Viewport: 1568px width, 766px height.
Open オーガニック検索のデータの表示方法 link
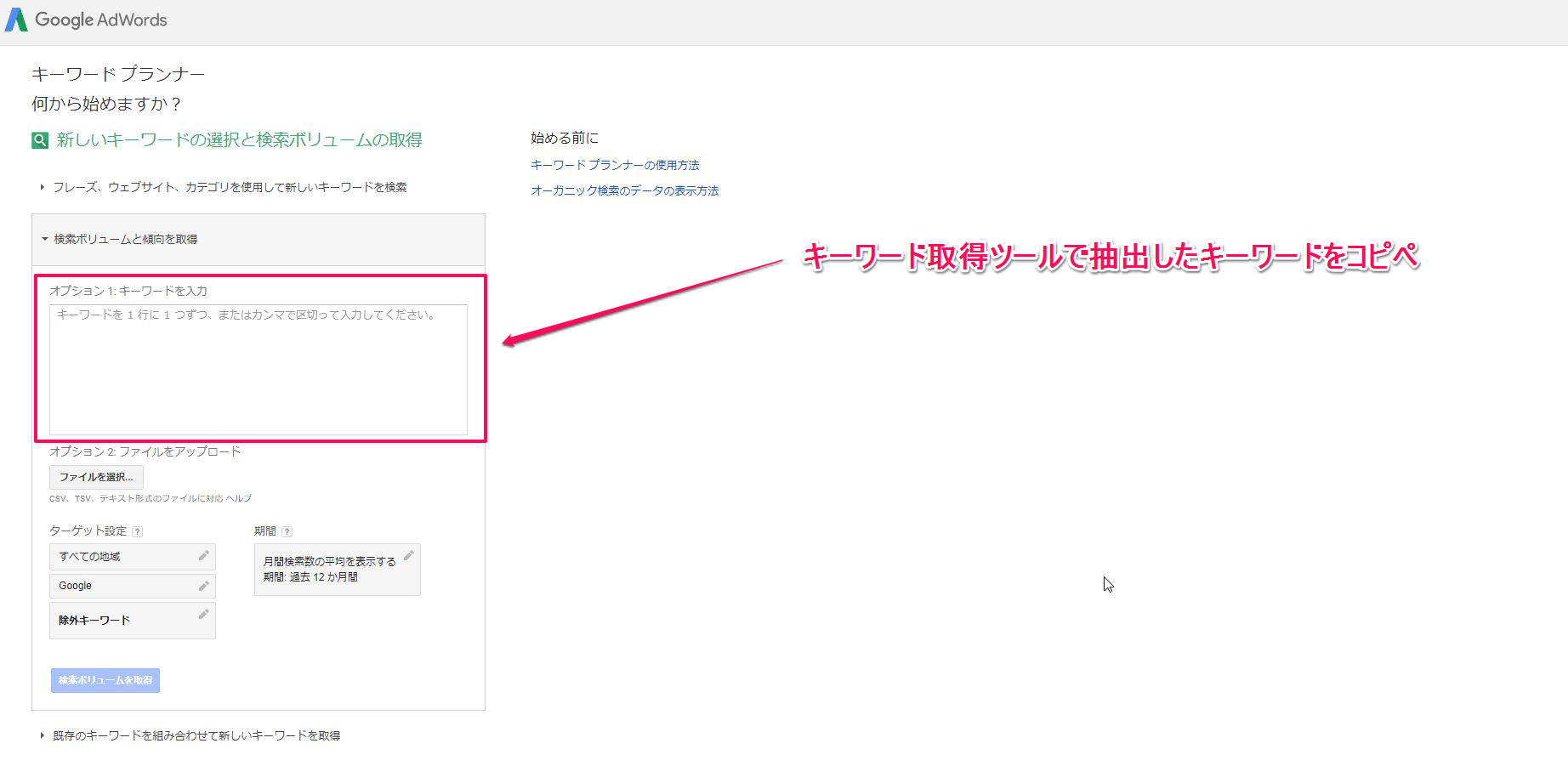[625, 190]
